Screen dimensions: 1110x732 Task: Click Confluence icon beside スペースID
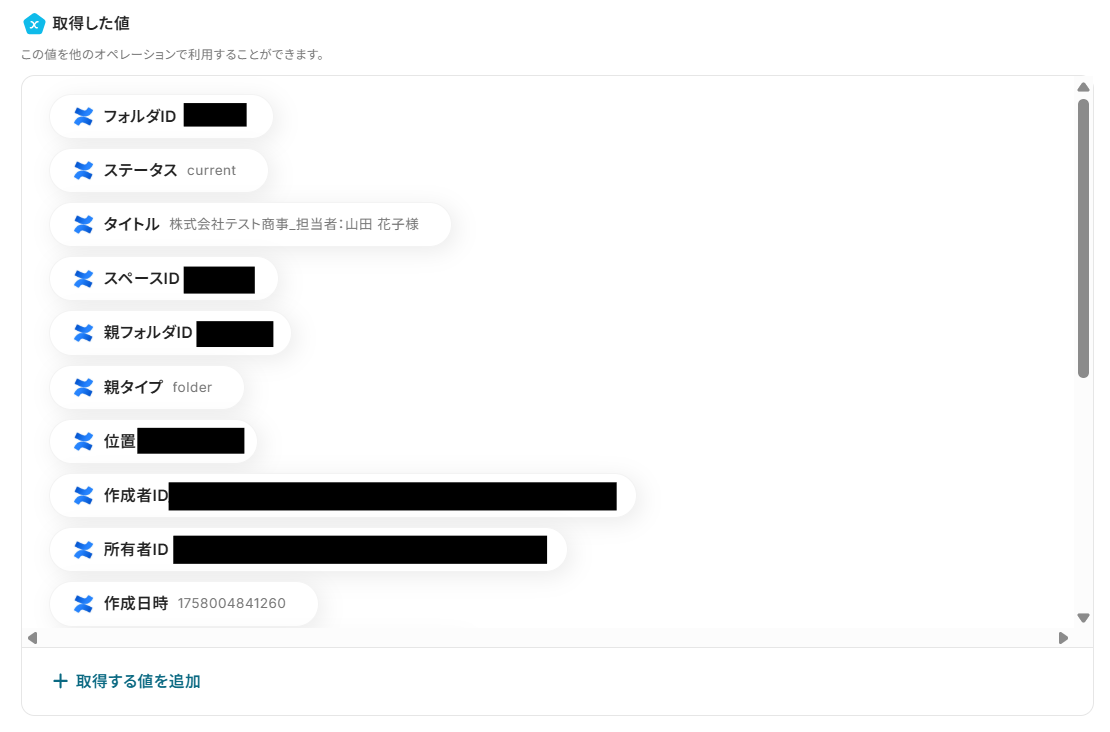[84, 279]
